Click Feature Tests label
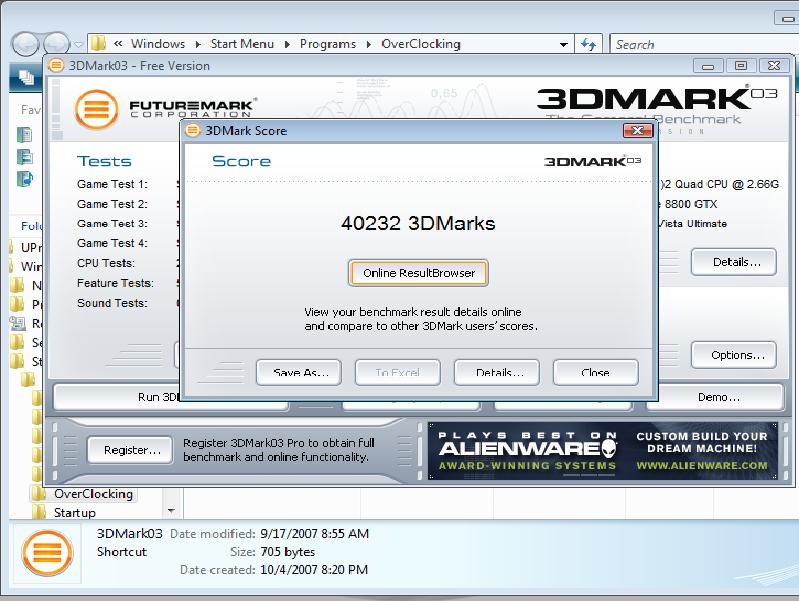Screen dimensions: 799x601 pos(115,283)
